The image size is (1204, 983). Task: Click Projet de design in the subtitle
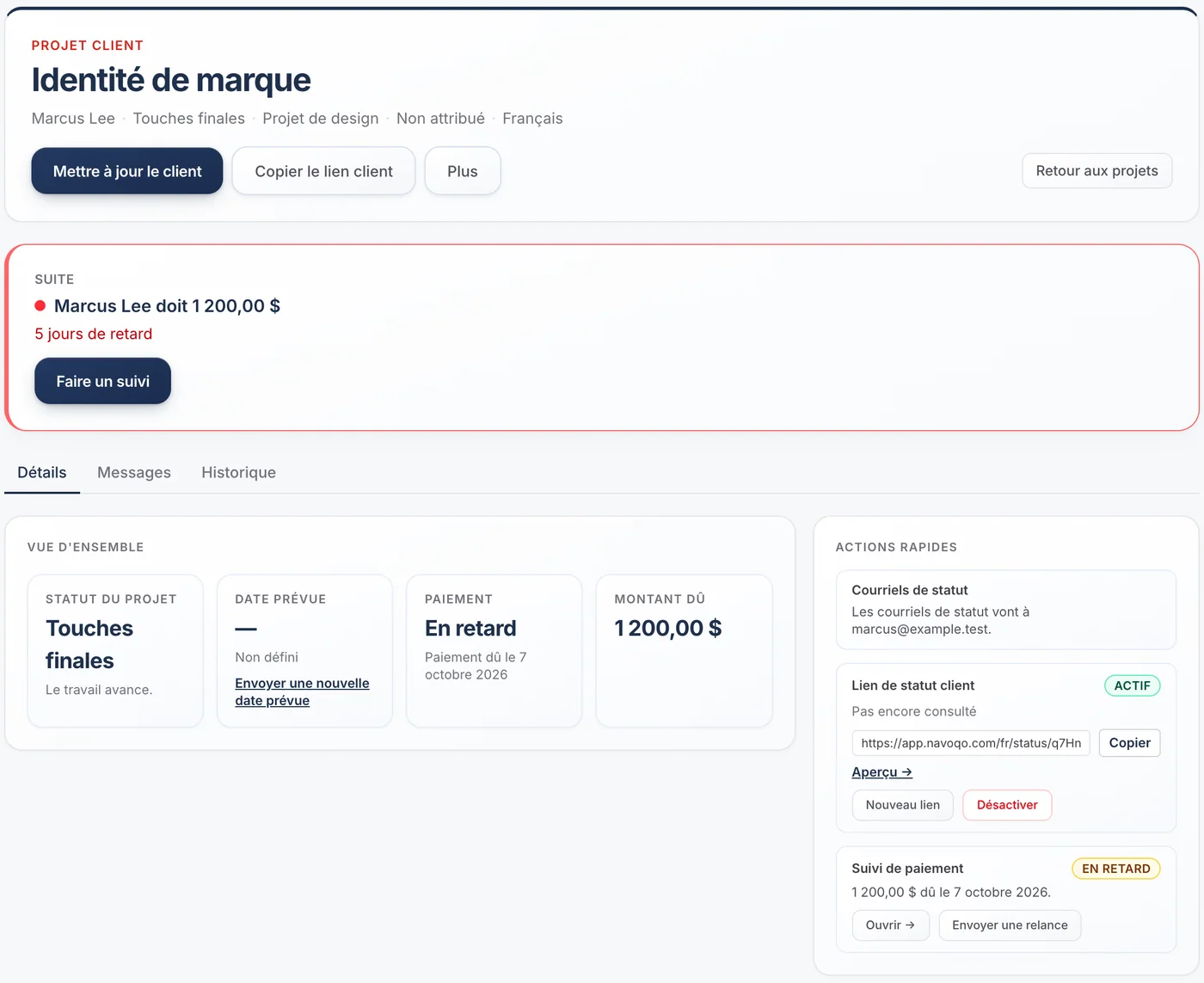click(x=321, y=119)
